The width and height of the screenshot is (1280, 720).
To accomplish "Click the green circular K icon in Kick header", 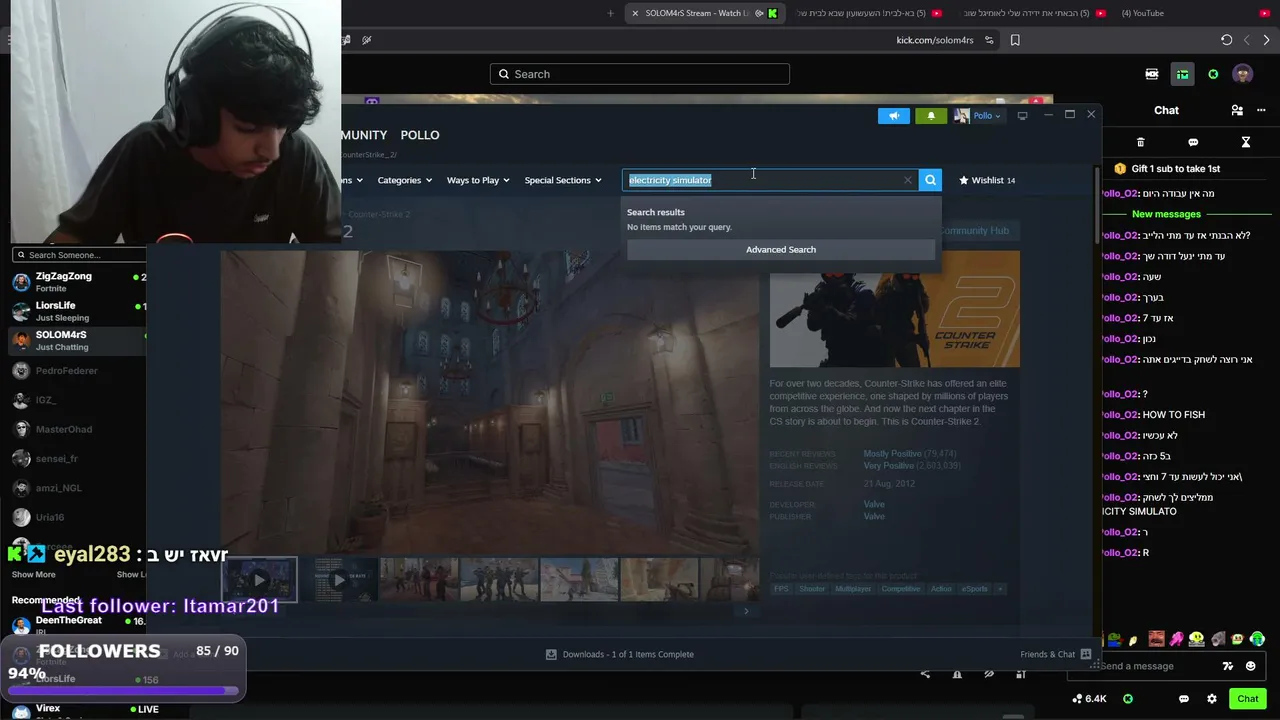I will 1213,74.
